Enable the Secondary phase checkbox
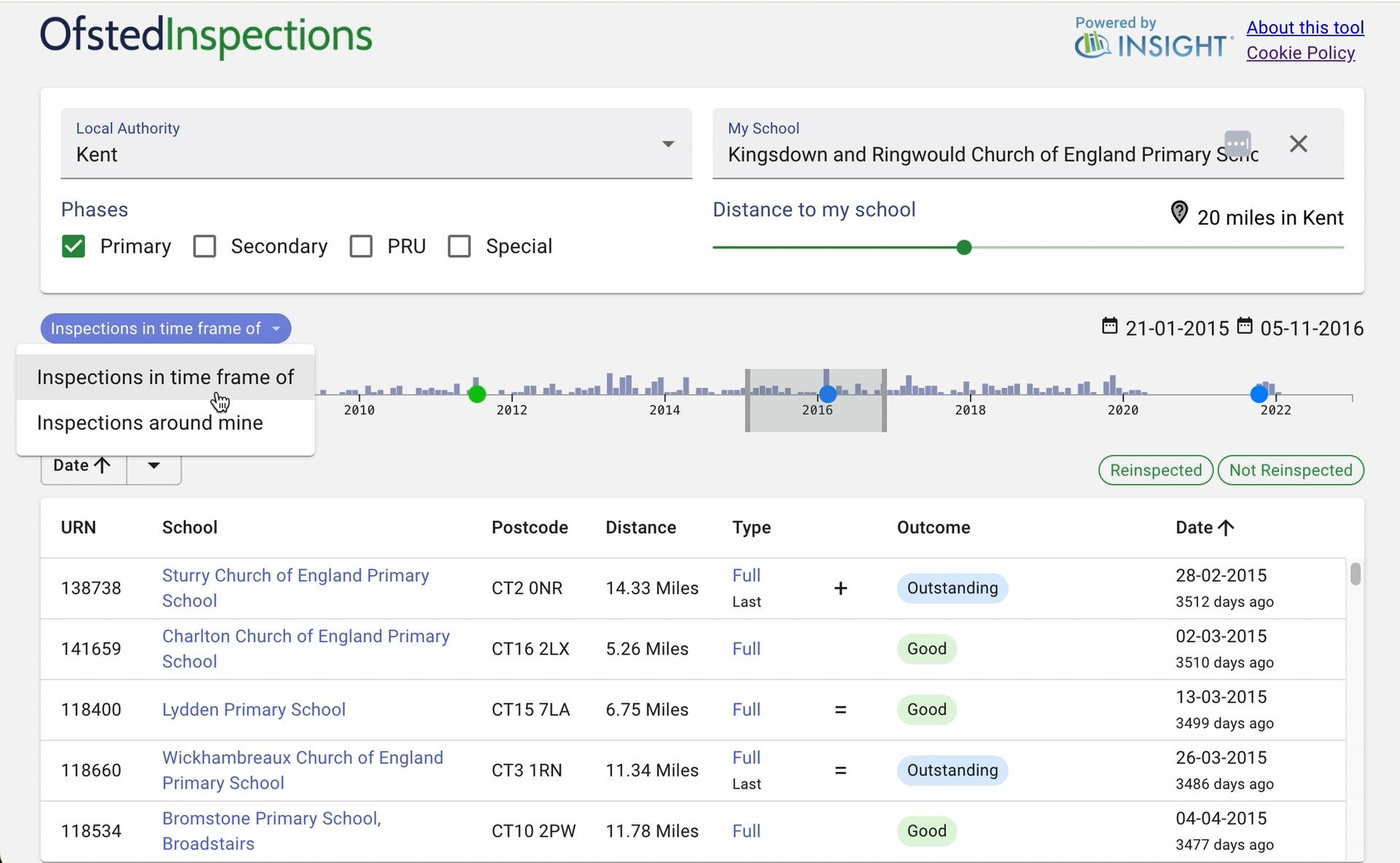The width and height of the screenshot is (1400, 863). 205,246
